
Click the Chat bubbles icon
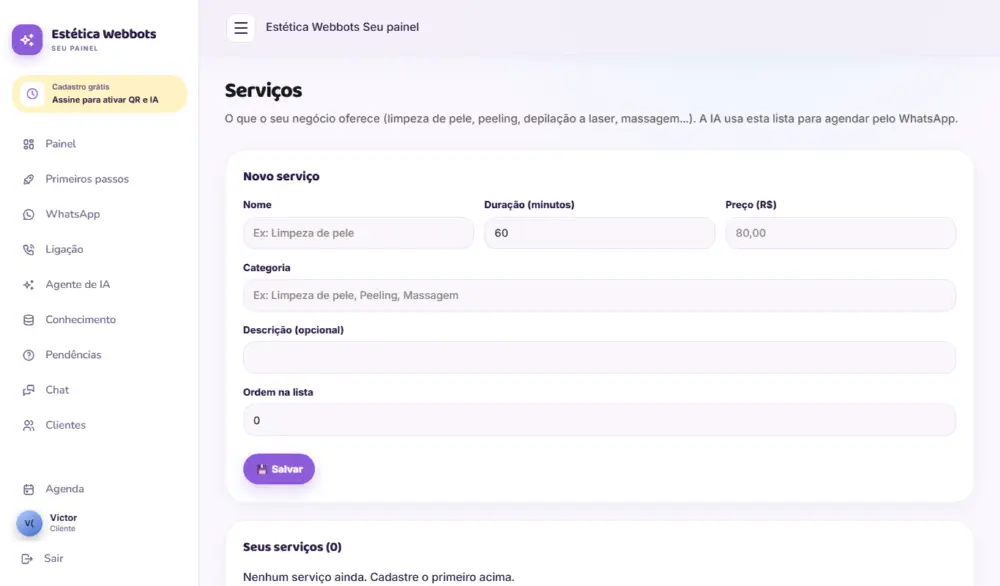29,390
